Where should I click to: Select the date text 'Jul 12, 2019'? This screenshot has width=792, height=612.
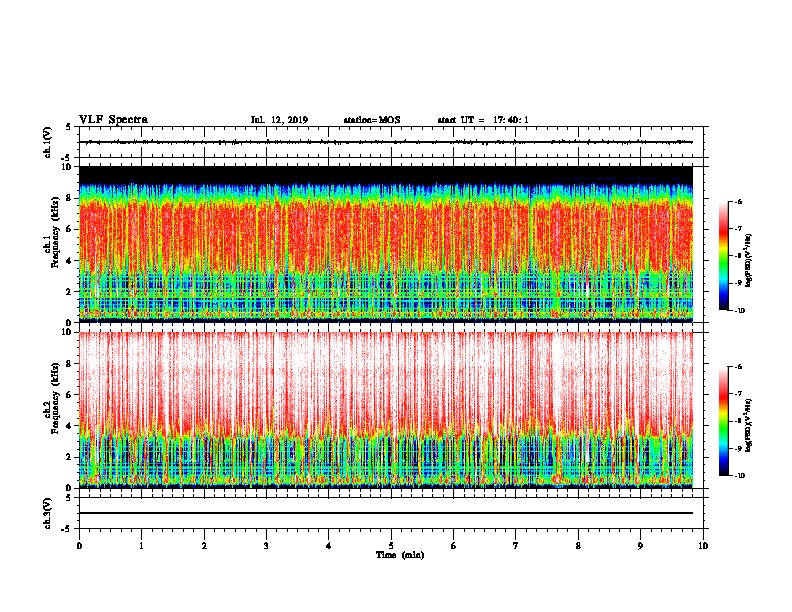pos(279,120)
